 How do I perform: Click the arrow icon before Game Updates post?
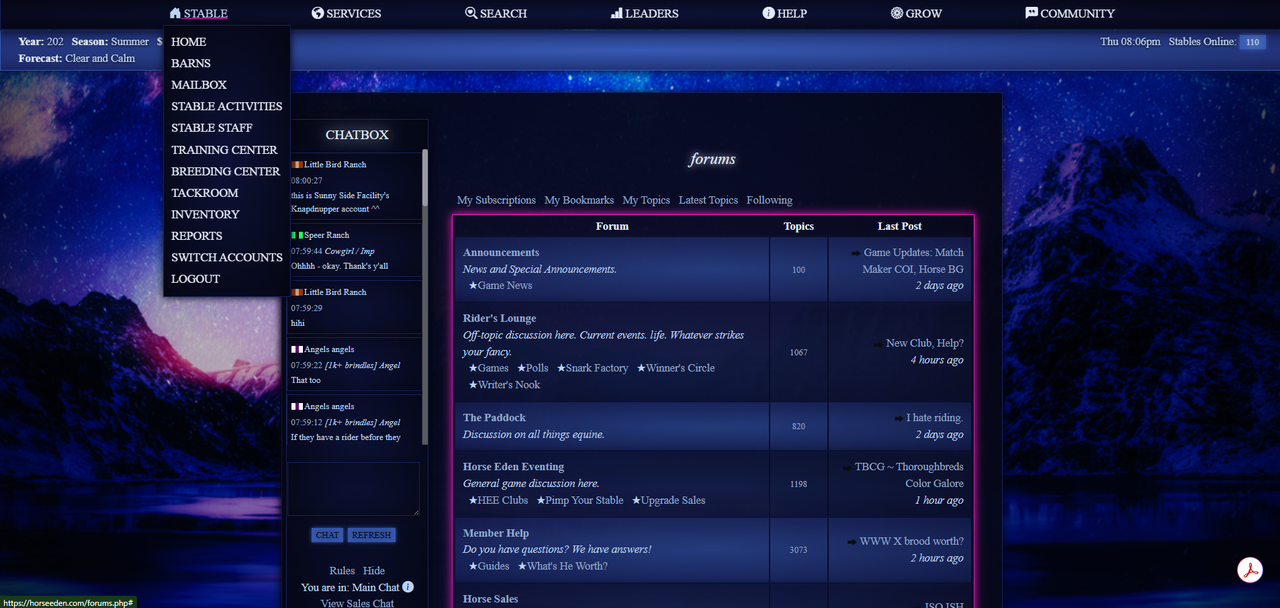[x=856, y=253]
